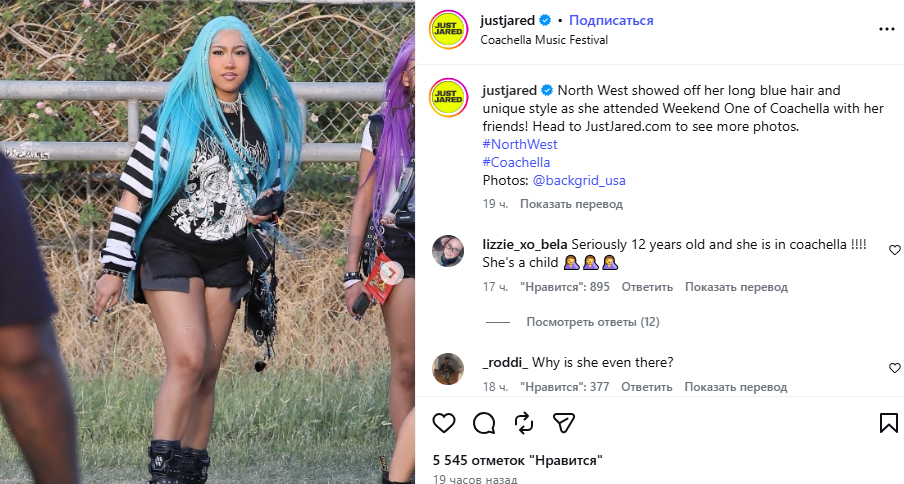This screenshot has height=484, width=904.
Task: Open the #Coachella hashtag link
Action: pyautogui.click(x=517, y=162)
